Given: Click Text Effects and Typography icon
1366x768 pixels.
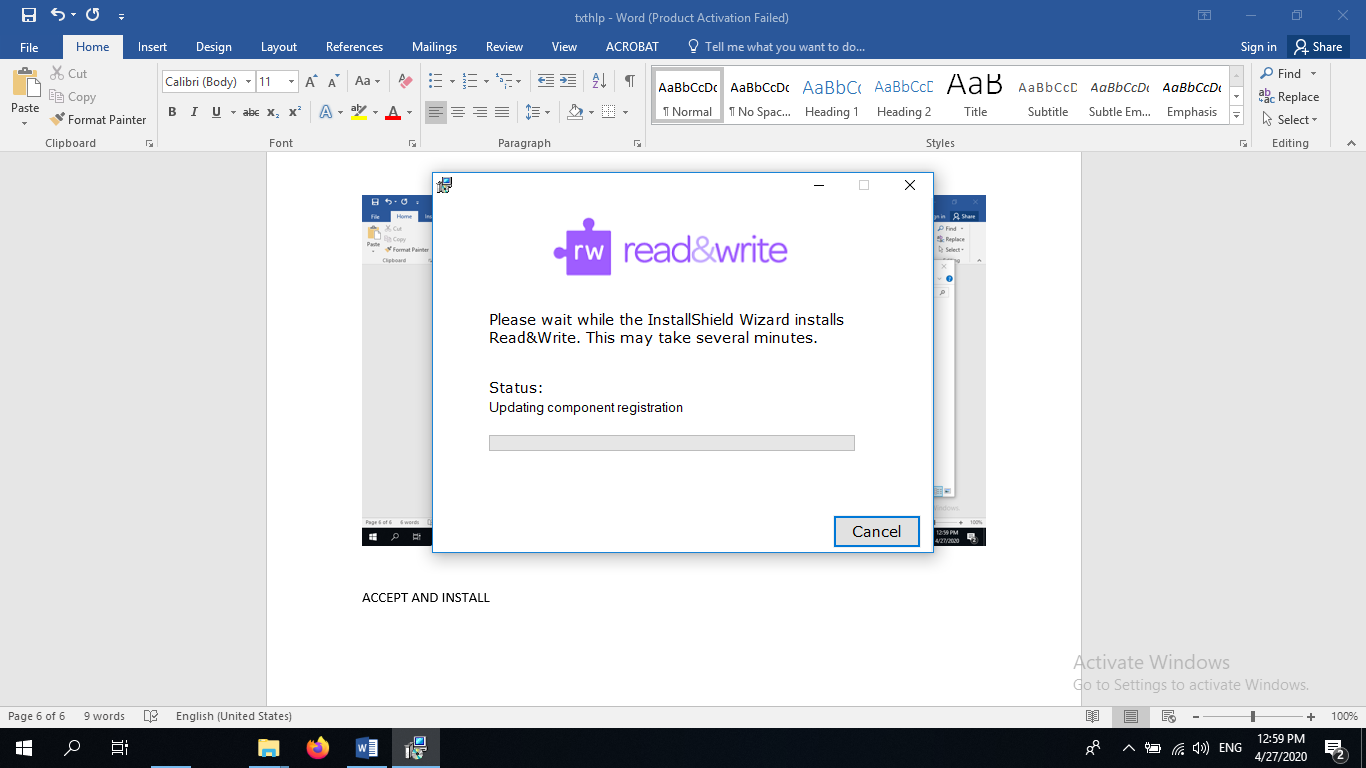Looking at the screenshot, I should [x=326, y=112].
